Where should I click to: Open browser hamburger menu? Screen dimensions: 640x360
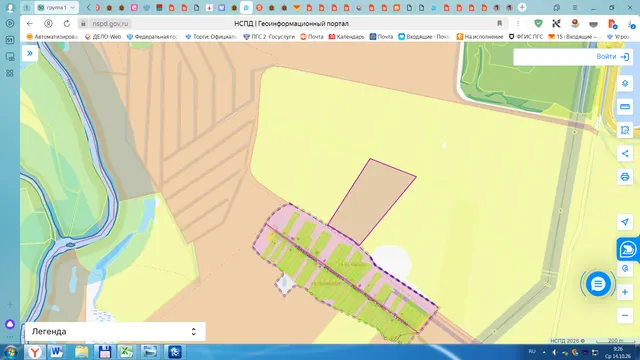pos(575,7)
